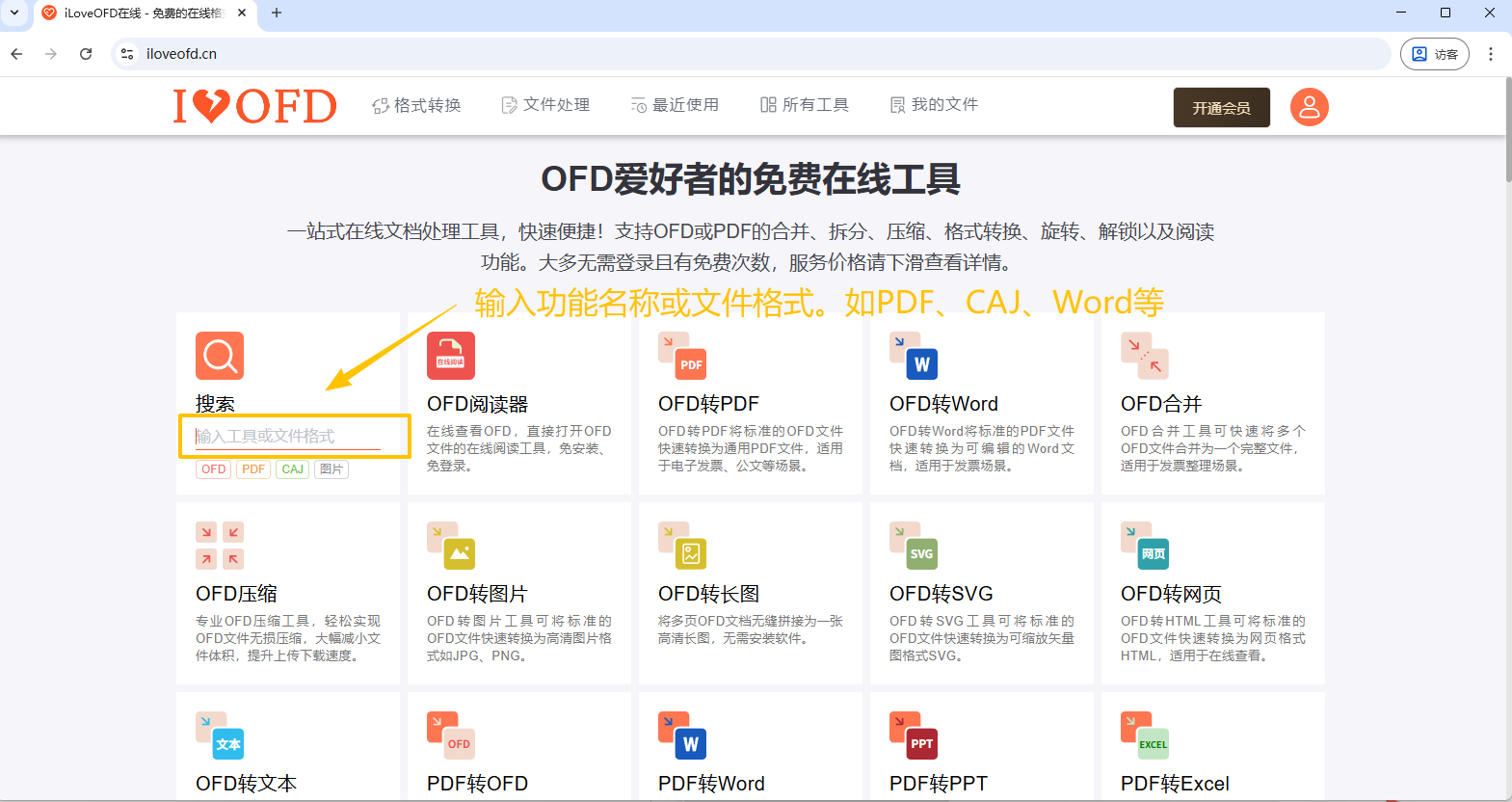This screenshot has height=802, width=1512.
Task: Open the PDF转OFD title link
Action: tap(477, 784)
